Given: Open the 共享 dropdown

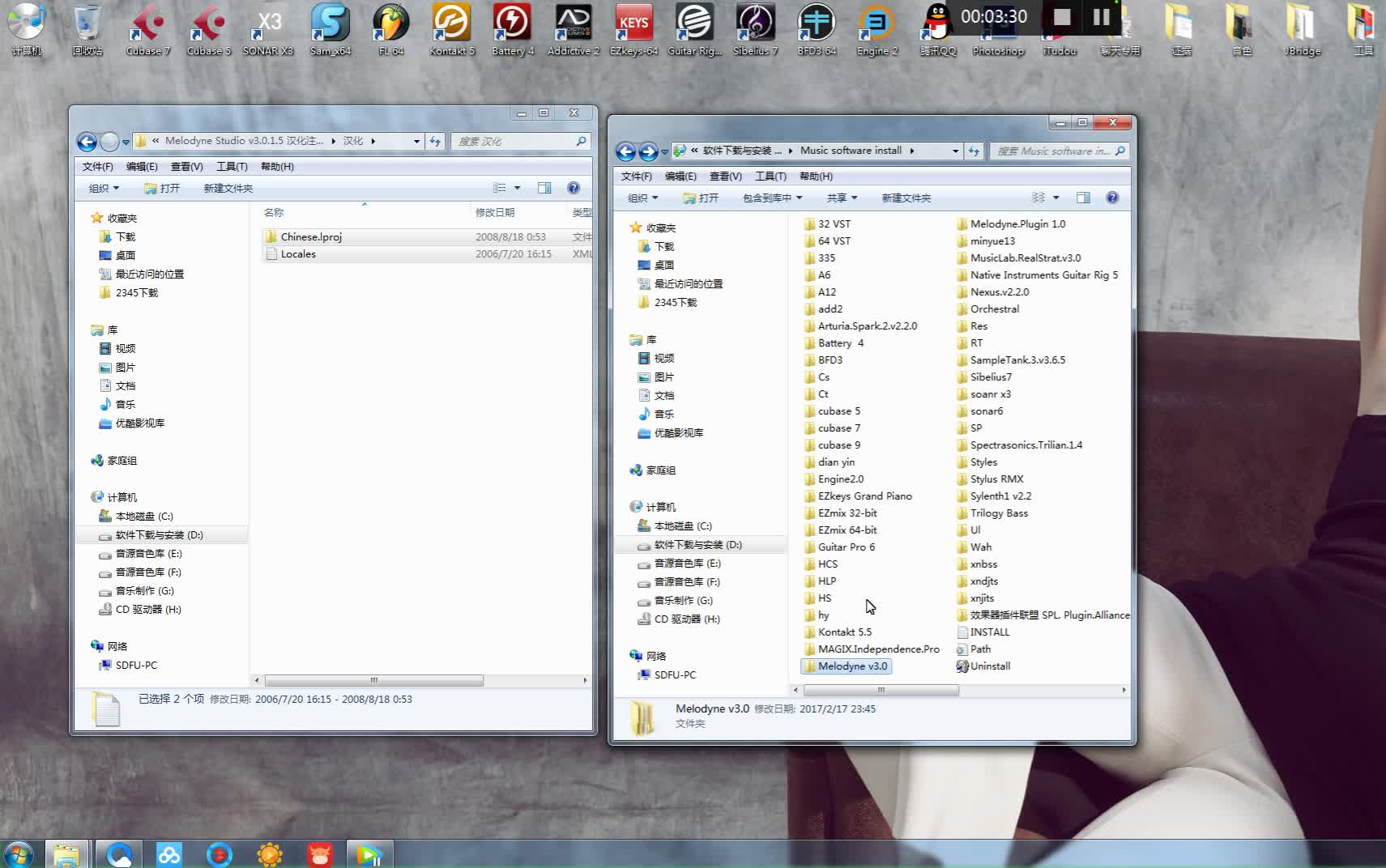Looking at the screenshot, I should coord(842,198).
